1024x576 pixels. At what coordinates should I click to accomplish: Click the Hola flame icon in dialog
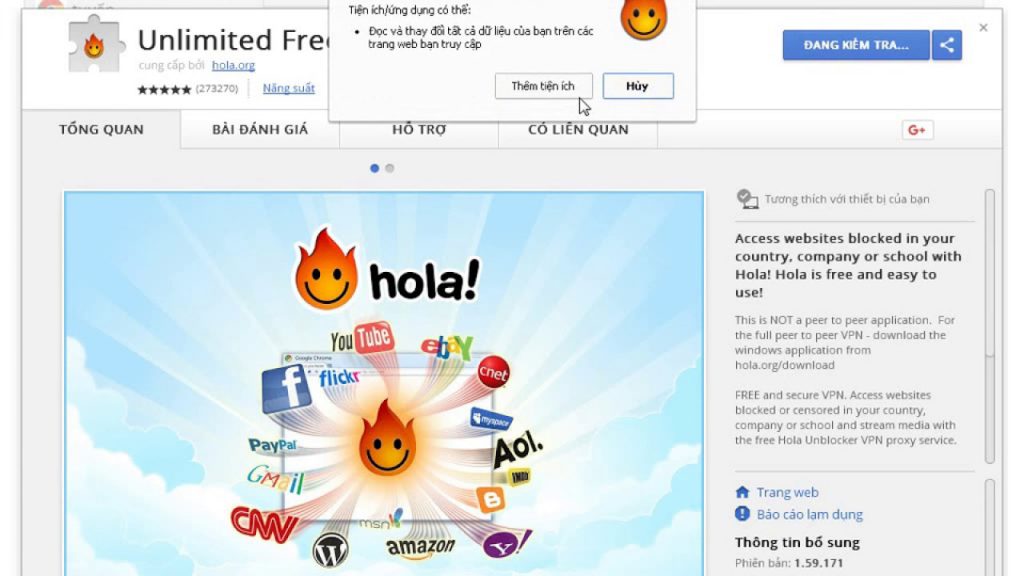644,20
